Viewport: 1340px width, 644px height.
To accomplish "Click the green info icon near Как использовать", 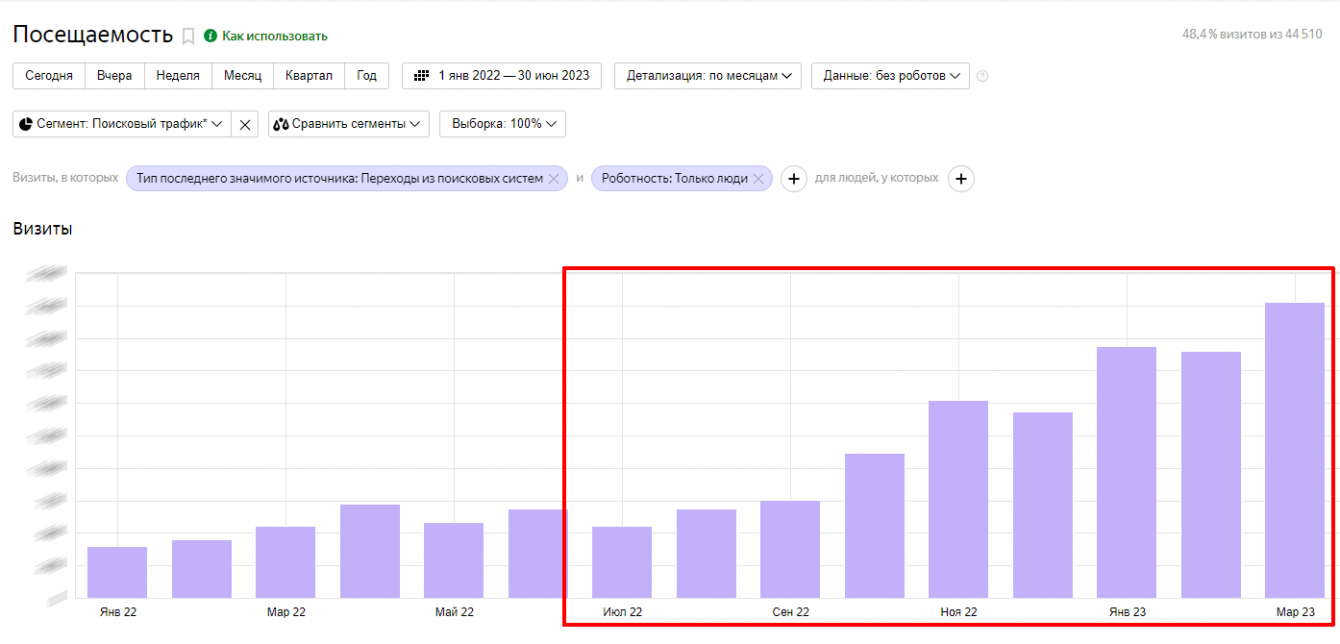I will click(x=210, y=36).
